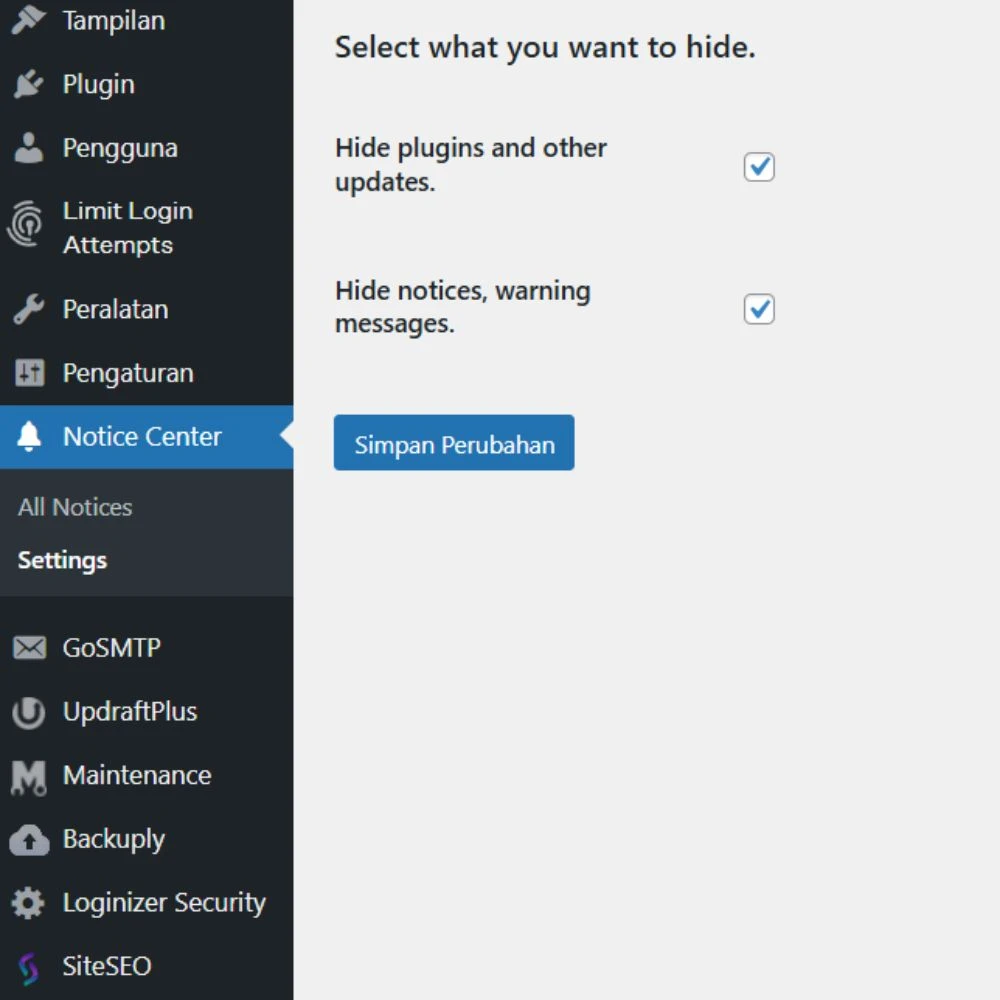Viewport: 1000px width, 1000px height.
Task: Click the SiteSEO logo icon
Action: (x=29, y=967)
